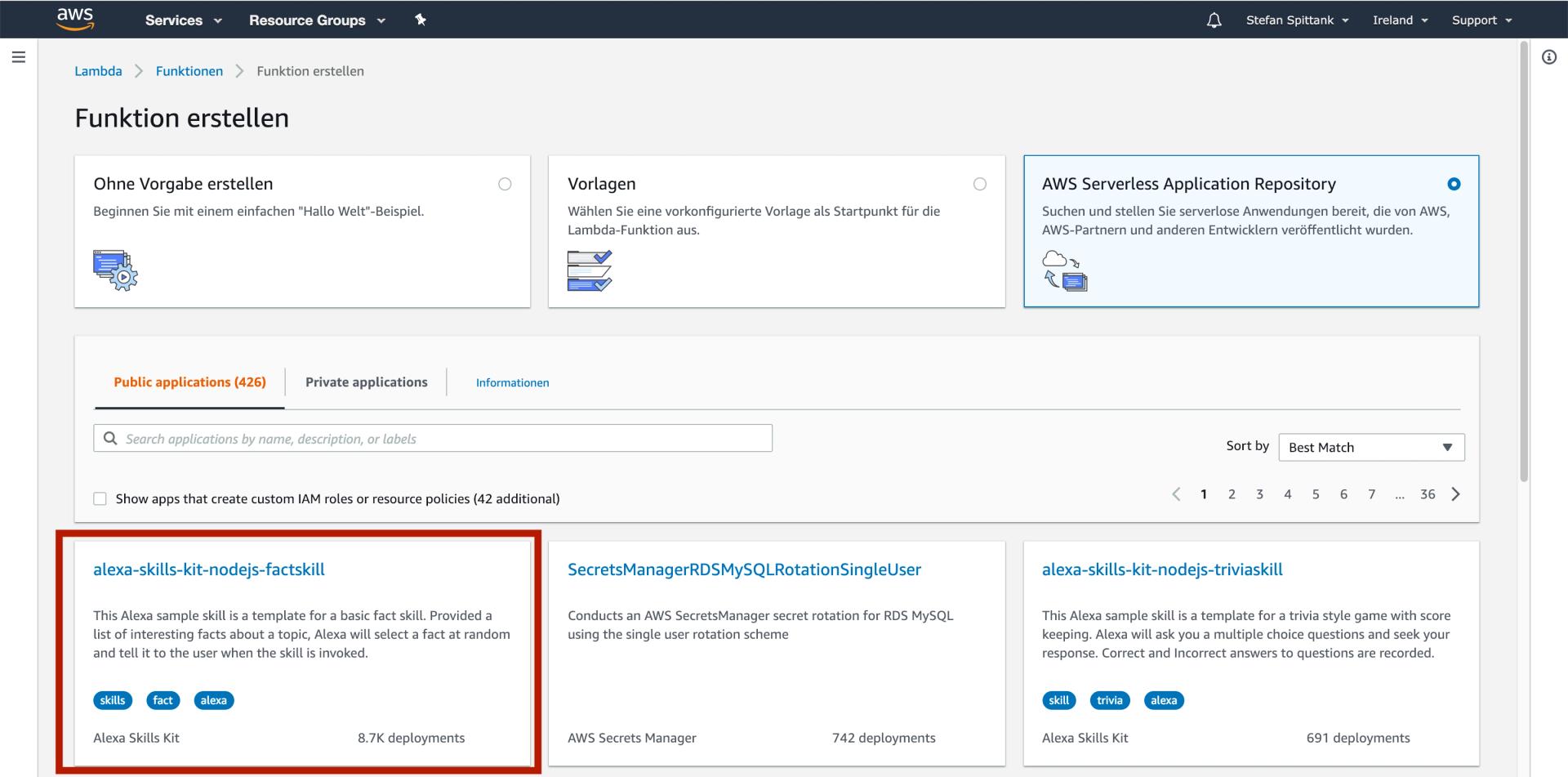
Task: Select the 'Vorlagen' radio option
Action: coord(979,185)
